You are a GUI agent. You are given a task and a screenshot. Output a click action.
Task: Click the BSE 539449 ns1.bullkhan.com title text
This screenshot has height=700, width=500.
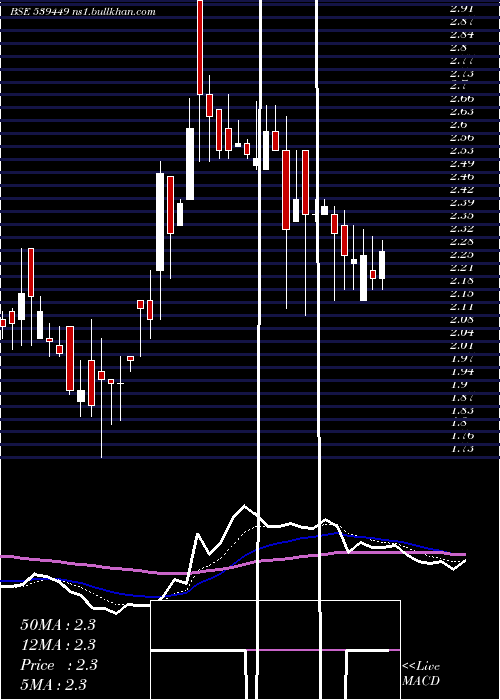click(83, 12)
